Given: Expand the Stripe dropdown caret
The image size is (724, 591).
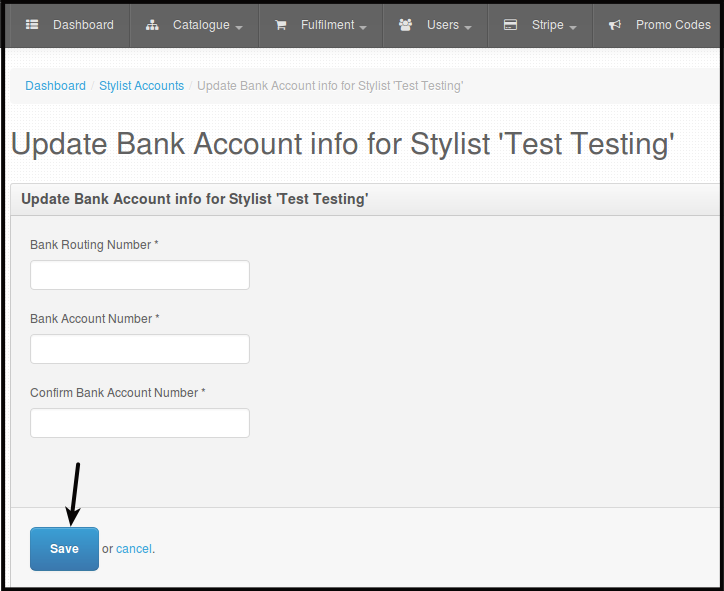Looking at the screenshot, I should (573, 28).
